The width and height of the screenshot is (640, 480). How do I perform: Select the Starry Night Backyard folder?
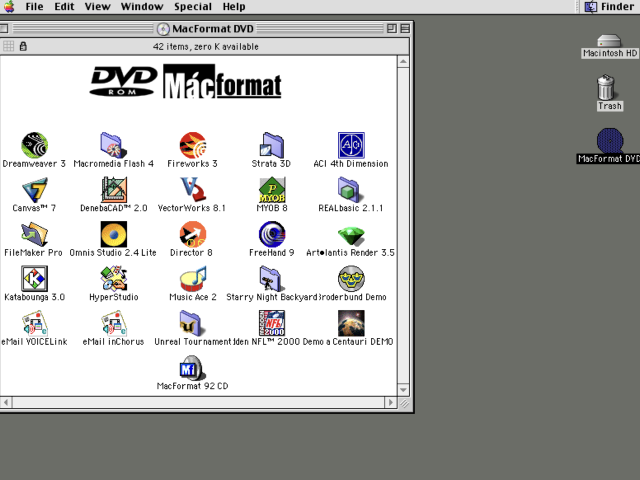click(x=271, y=278)
